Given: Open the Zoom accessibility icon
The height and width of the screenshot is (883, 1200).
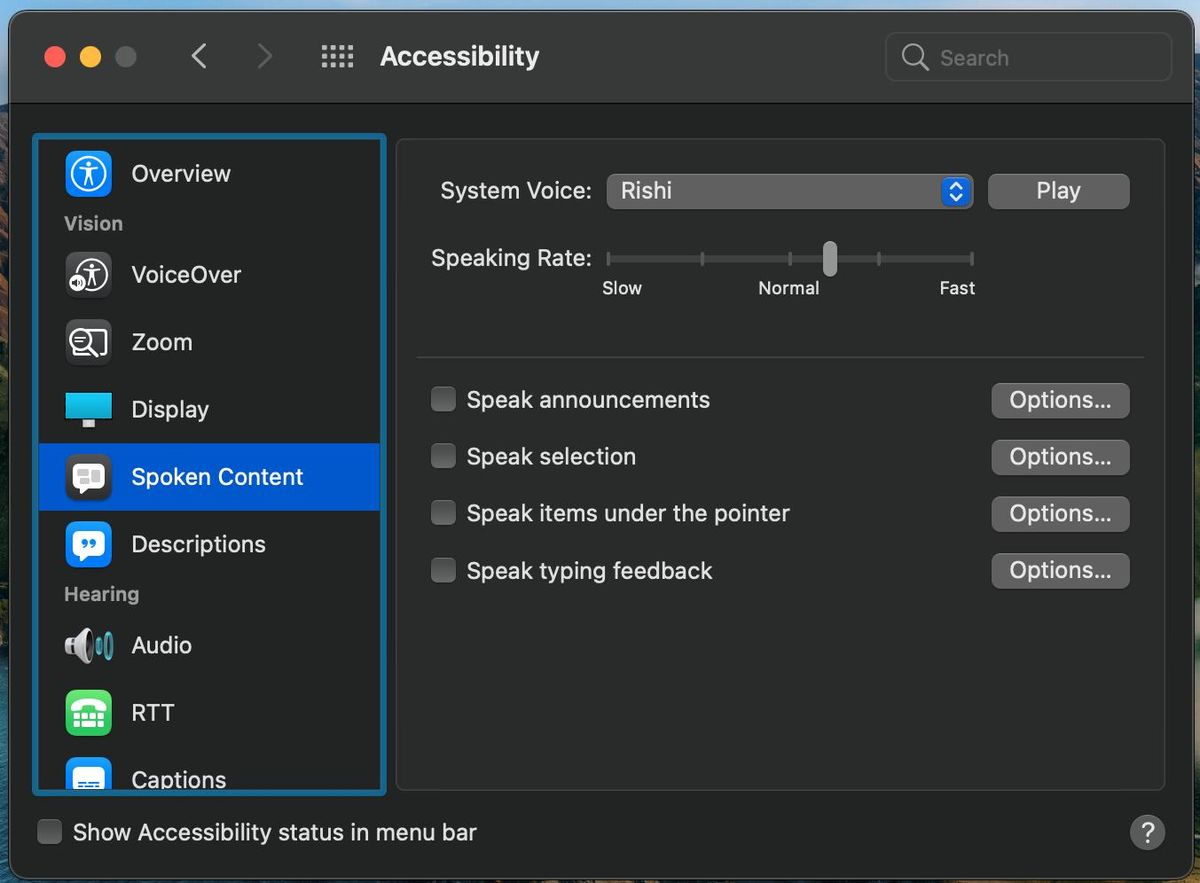Looking at the screenshot, I should 88,341.
